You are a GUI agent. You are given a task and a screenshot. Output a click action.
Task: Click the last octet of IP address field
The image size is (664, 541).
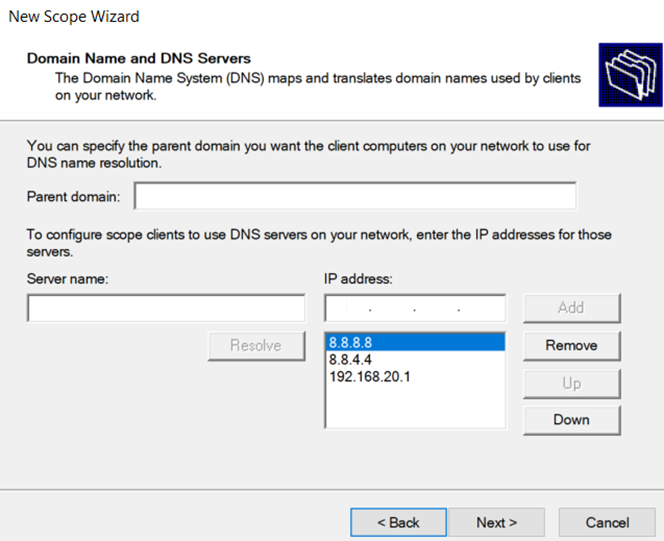481,308
